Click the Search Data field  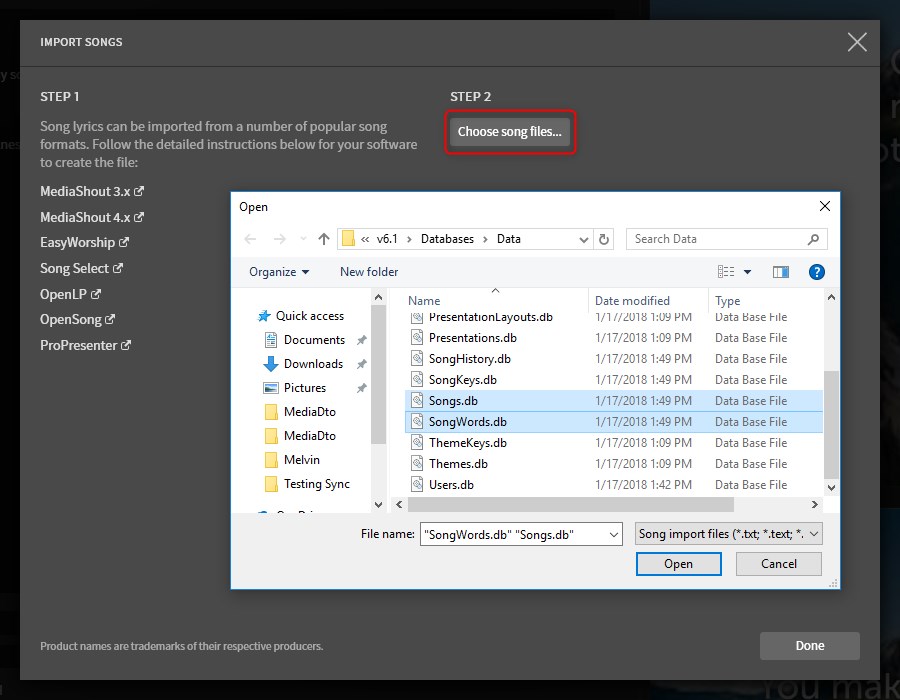pos(727,239)
